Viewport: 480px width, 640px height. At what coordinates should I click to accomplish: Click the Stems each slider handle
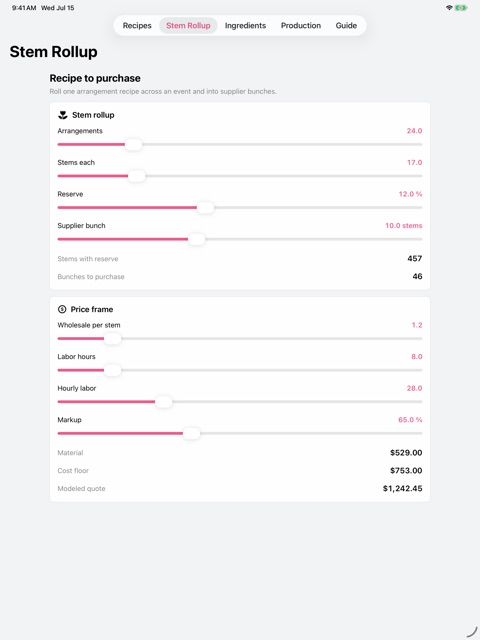point(136,176)
